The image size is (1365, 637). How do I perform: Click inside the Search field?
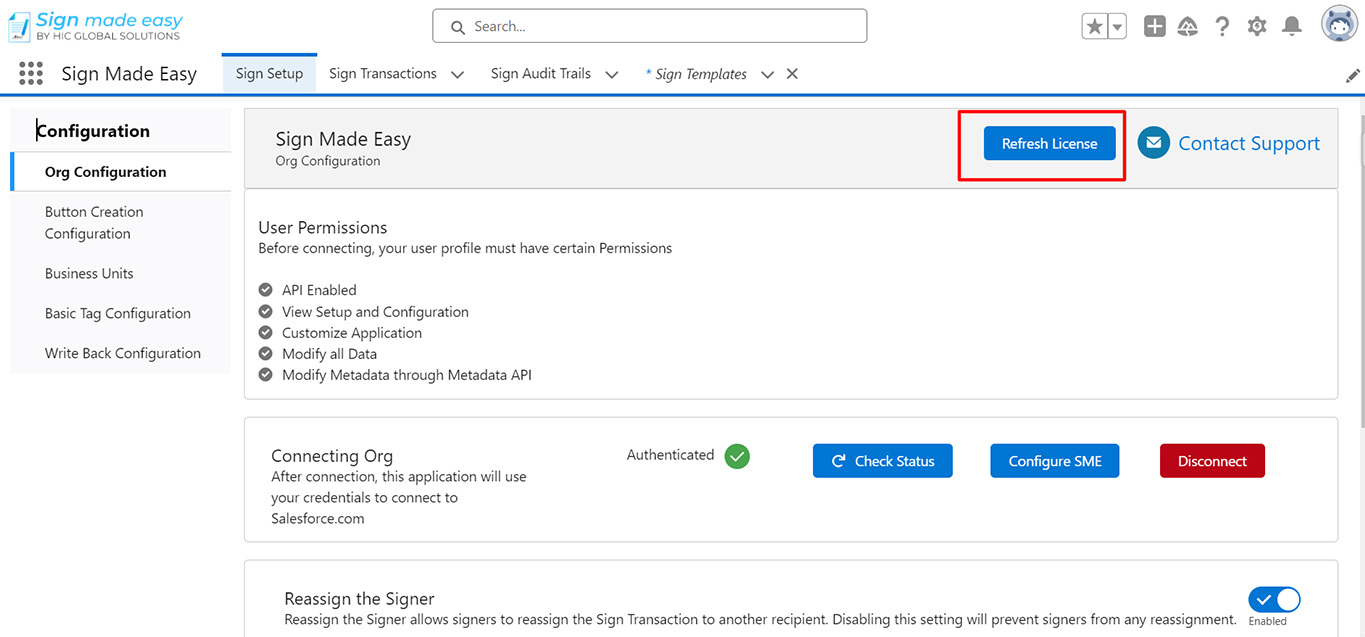click(x=650, y=26)
